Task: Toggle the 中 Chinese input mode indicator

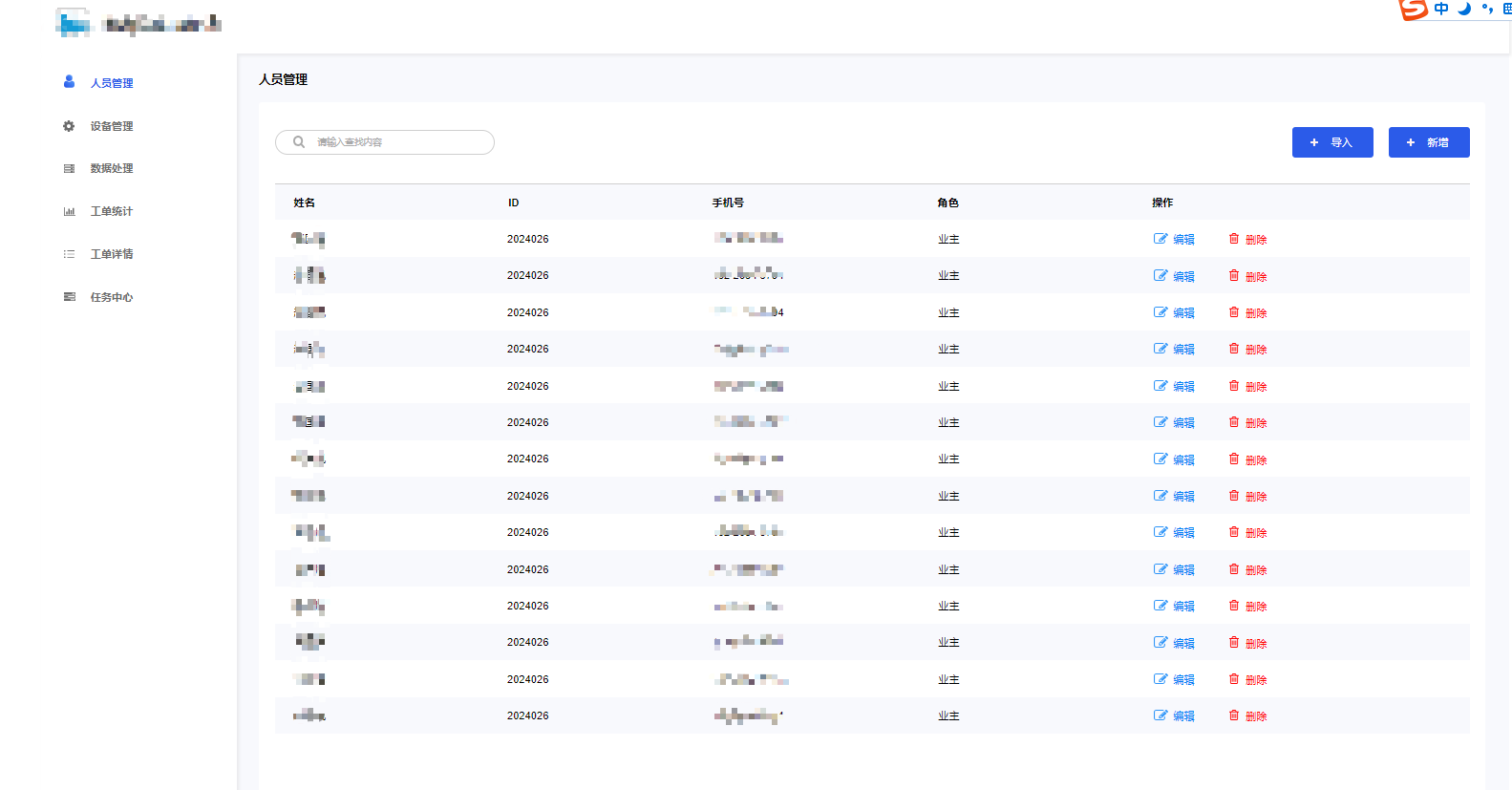Action: (x=1441, y=9)
